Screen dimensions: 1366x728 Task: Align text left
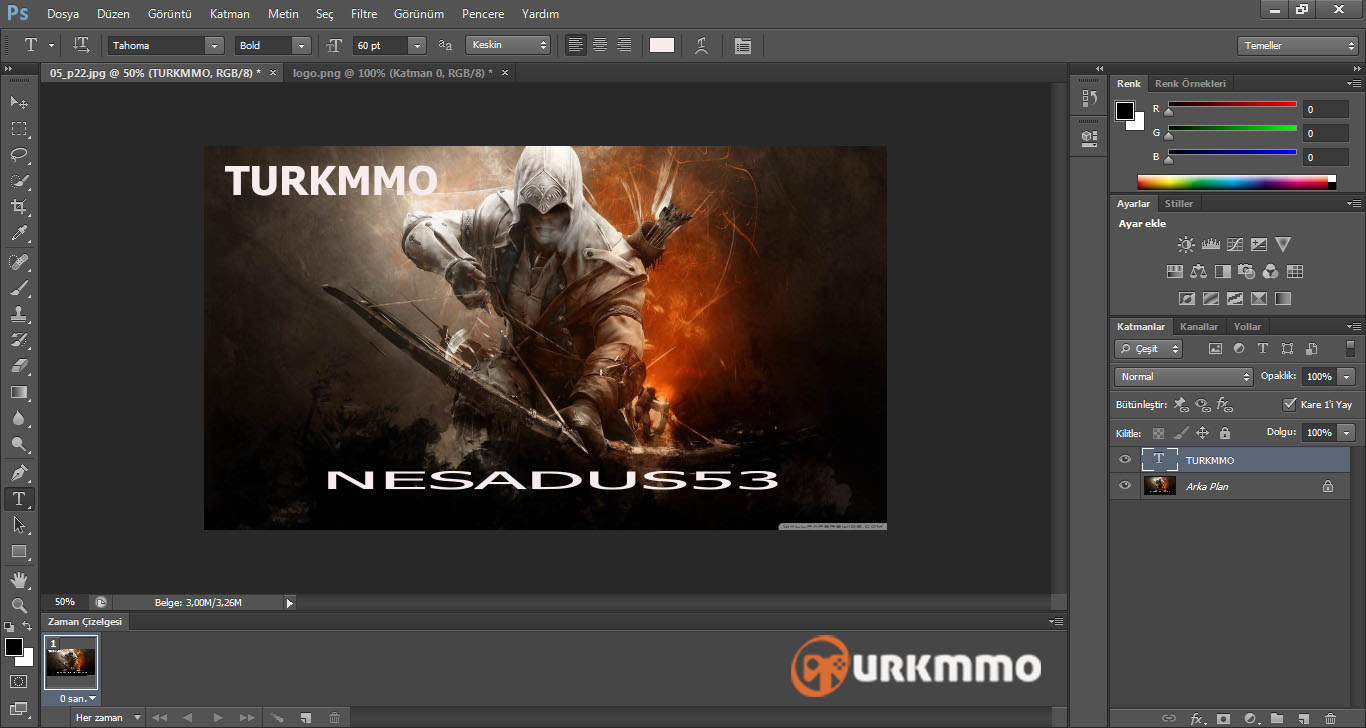coord(575,45)
